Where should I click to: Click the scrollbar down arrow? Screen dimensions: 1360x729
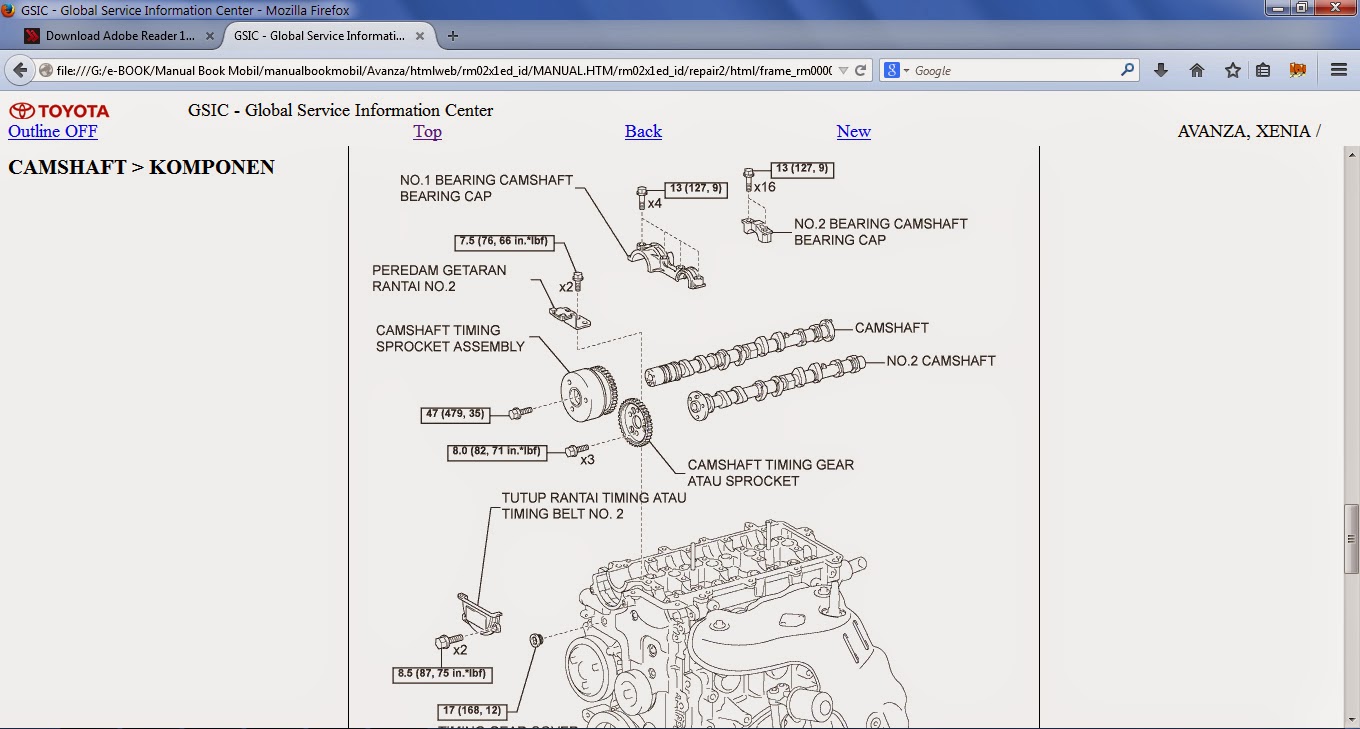1351,721
